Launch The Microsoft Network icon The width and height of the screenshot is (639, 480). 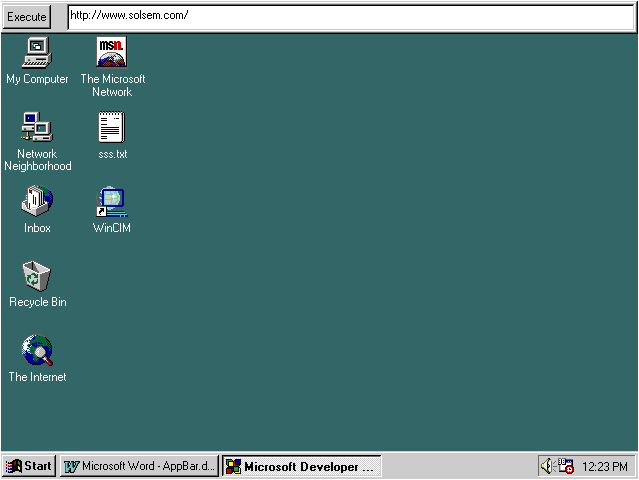[112, 52]
